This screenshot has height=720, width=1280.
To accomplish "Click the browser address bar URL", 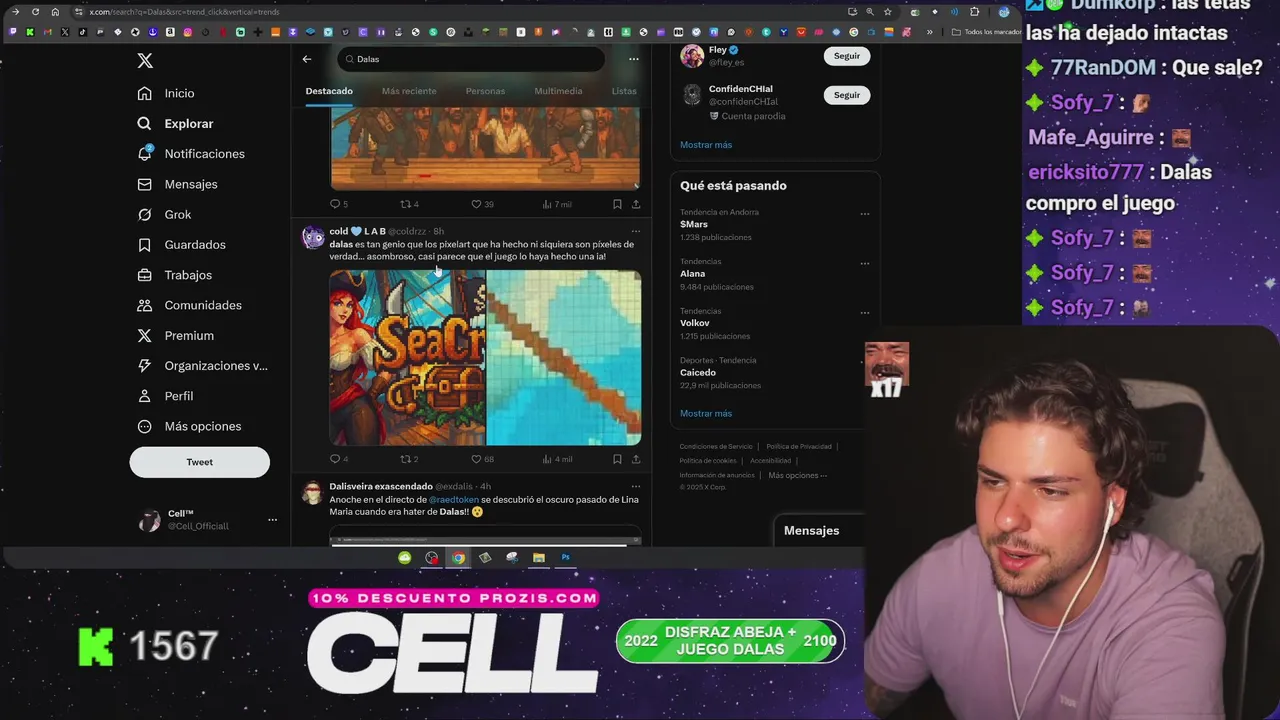I will pos(185,12).
